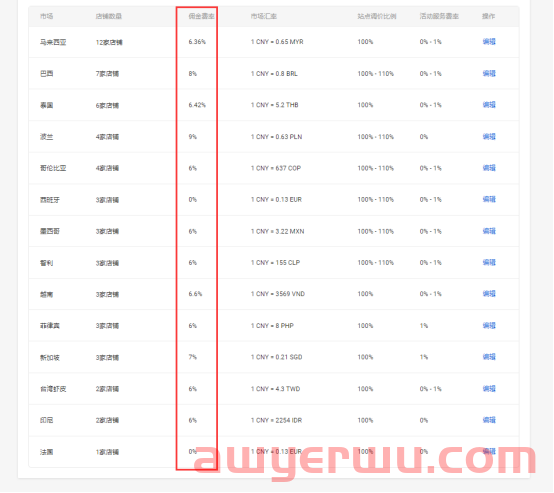Select the 6.42% commission rate value

click(197, 105)
